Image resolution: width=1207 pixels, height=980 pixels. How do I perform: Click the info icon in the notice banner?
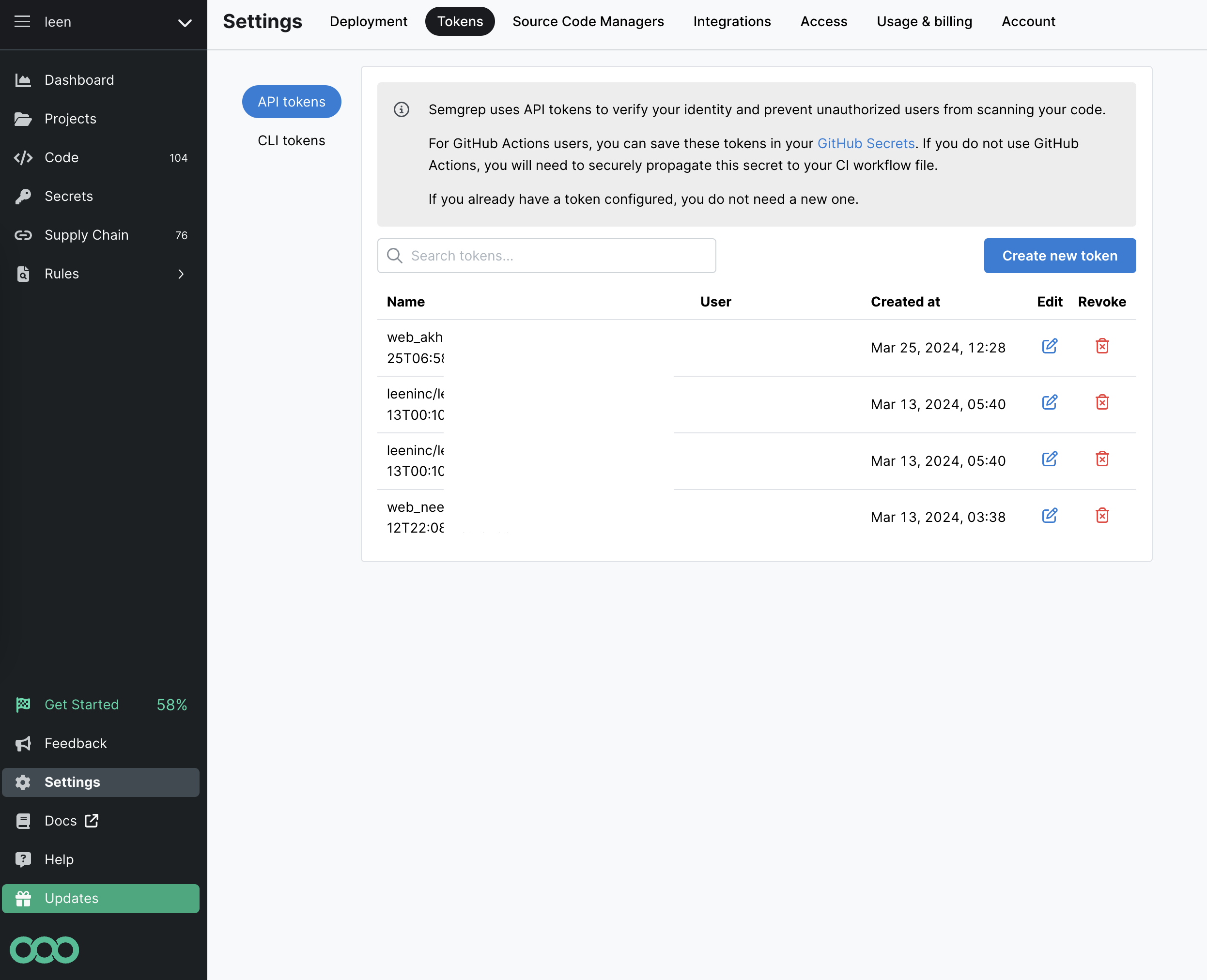(x=401, y=109)
